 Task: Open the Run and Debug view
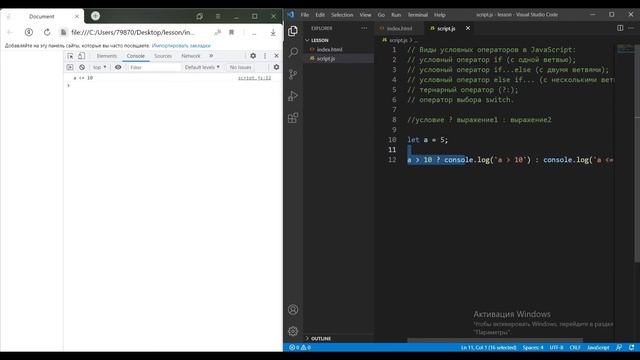(293, 96)
